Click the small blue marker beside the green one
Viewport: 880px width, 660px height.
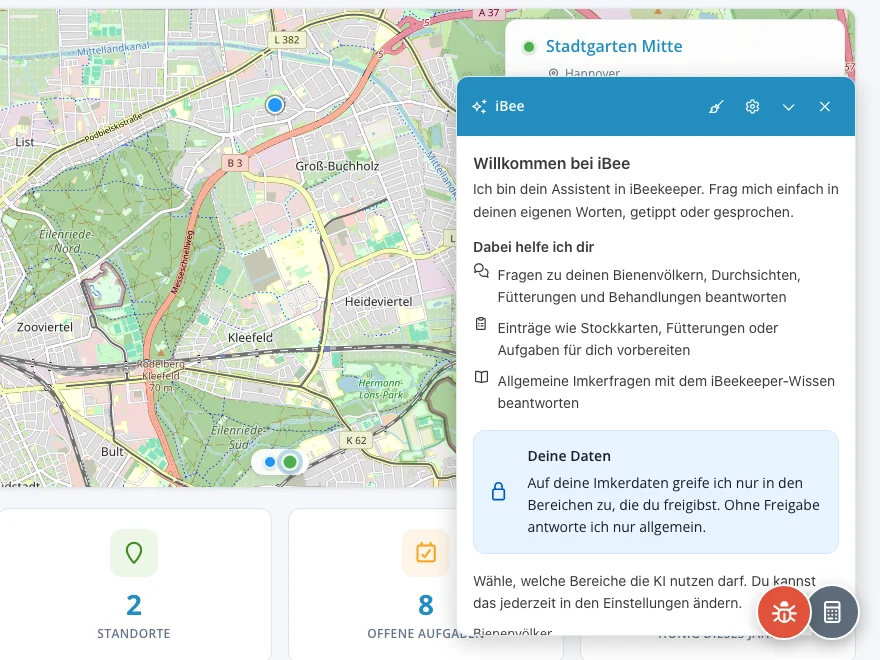[270, 462]
